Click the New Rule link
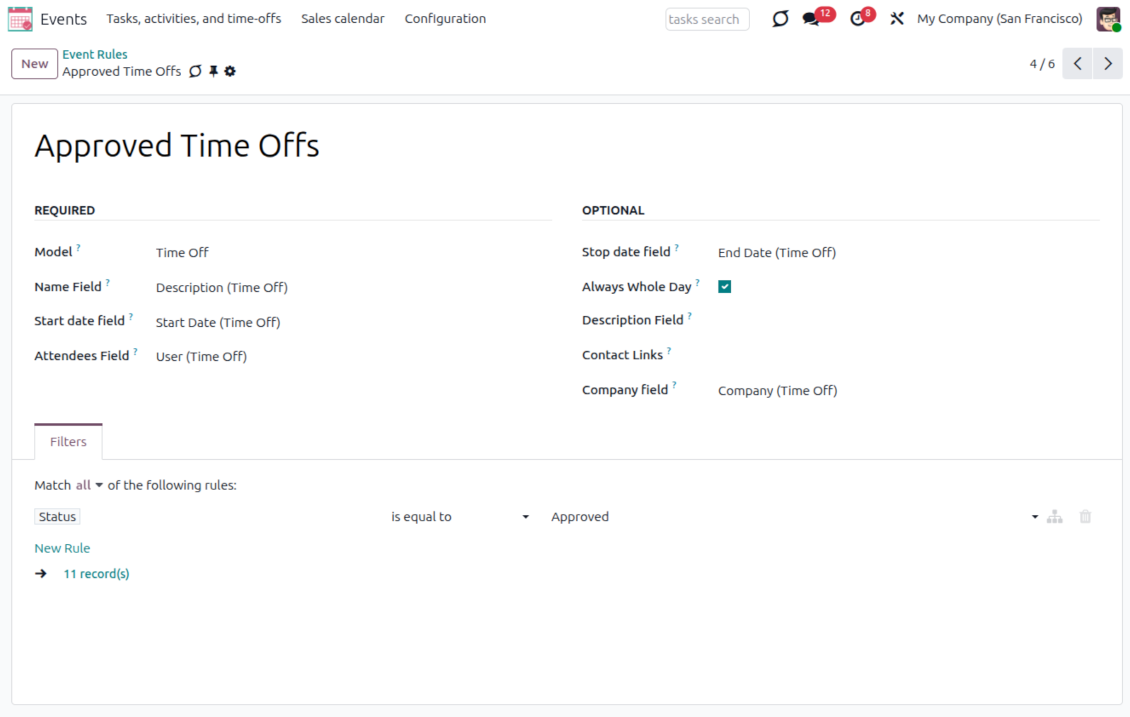Image resolution: width=1130 pixels, height=717 pixels. [x=62, y=548]
